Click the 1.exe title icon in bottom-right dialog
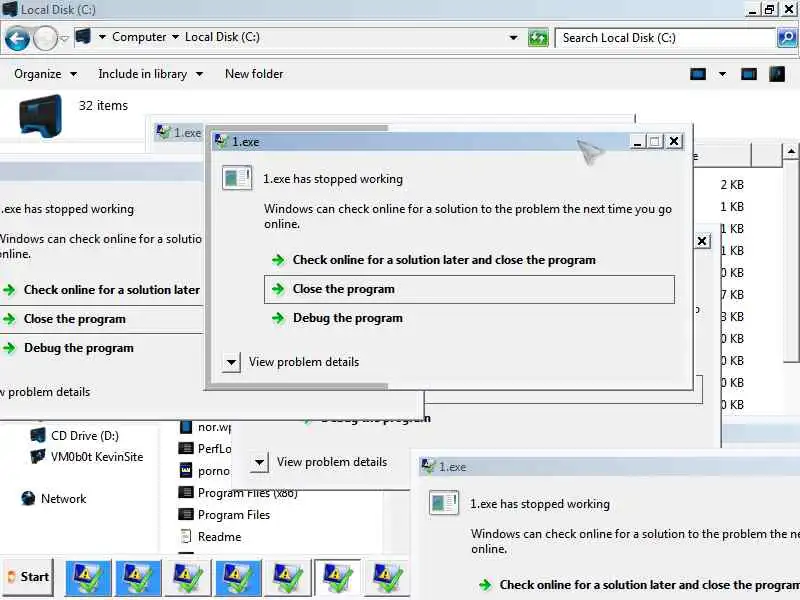 tap(428, 466)
